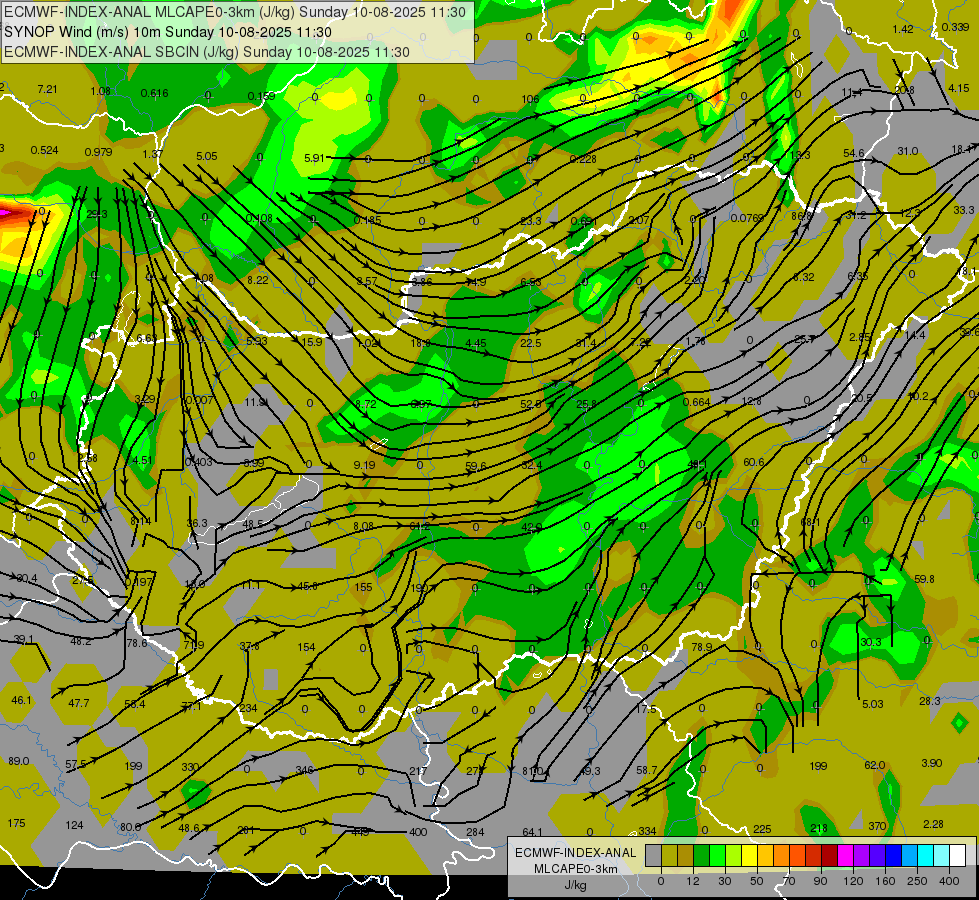
Task: Click the map value 154
Action: coord(306,647)
